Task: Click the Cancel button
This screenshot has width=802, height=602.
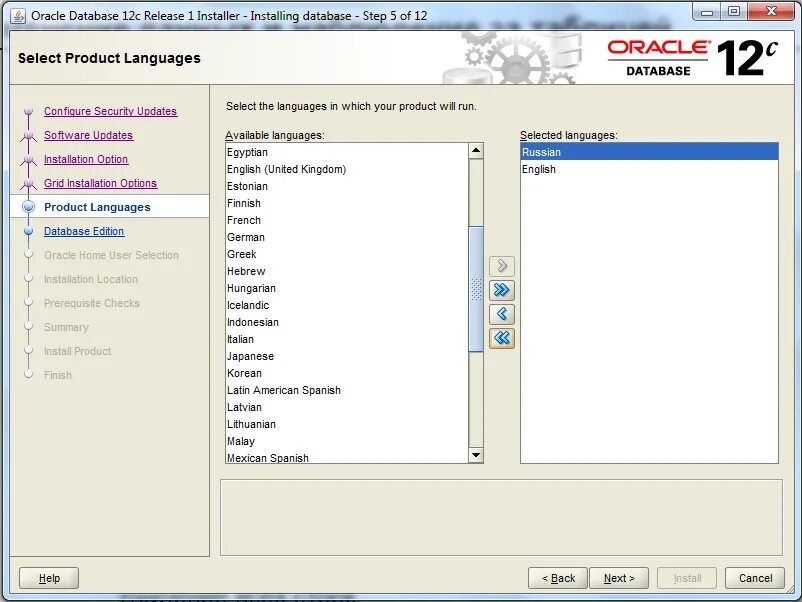Action: (755, 578)
